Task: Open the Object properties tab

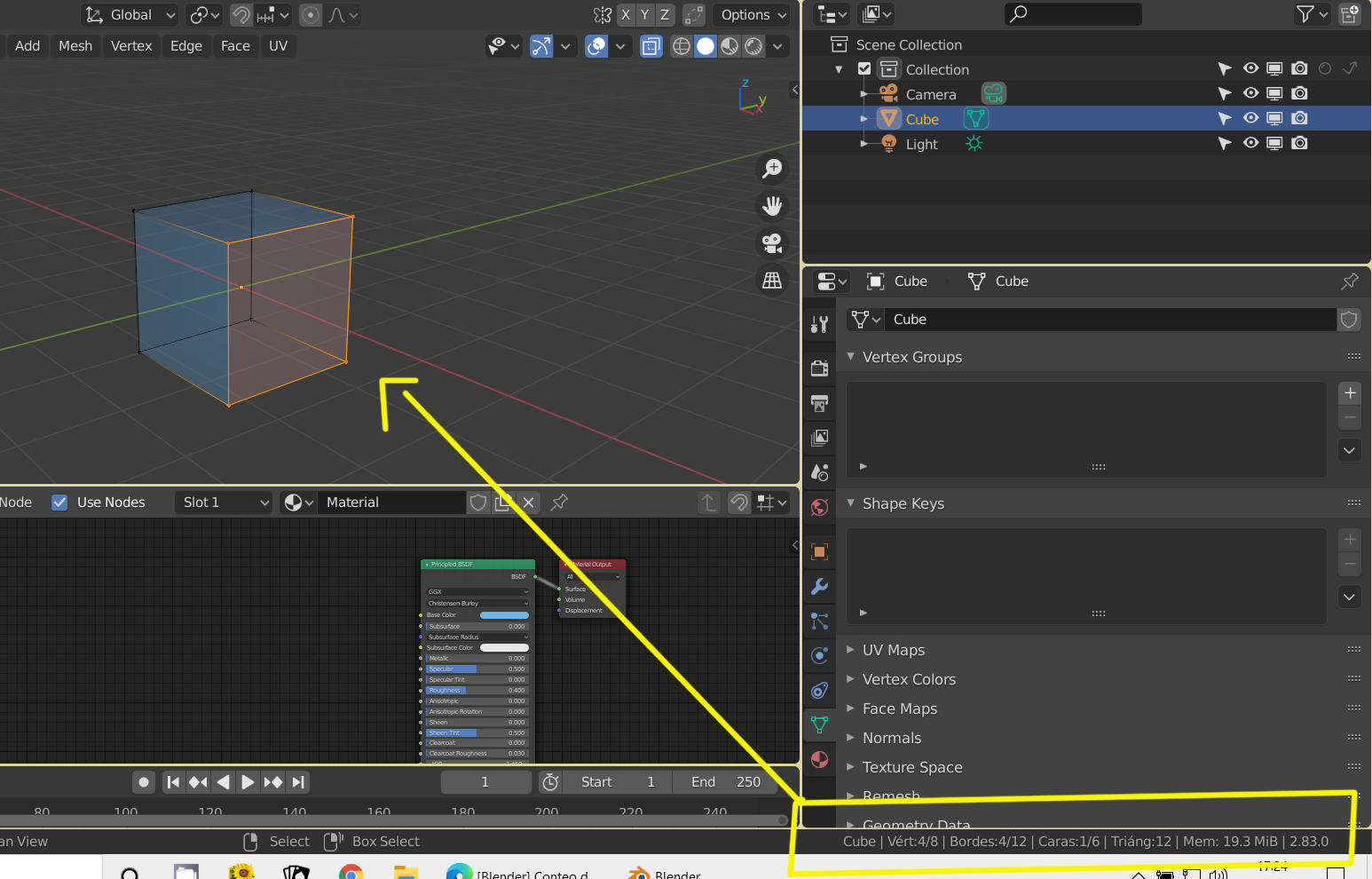Action: [x=820, y=551]
